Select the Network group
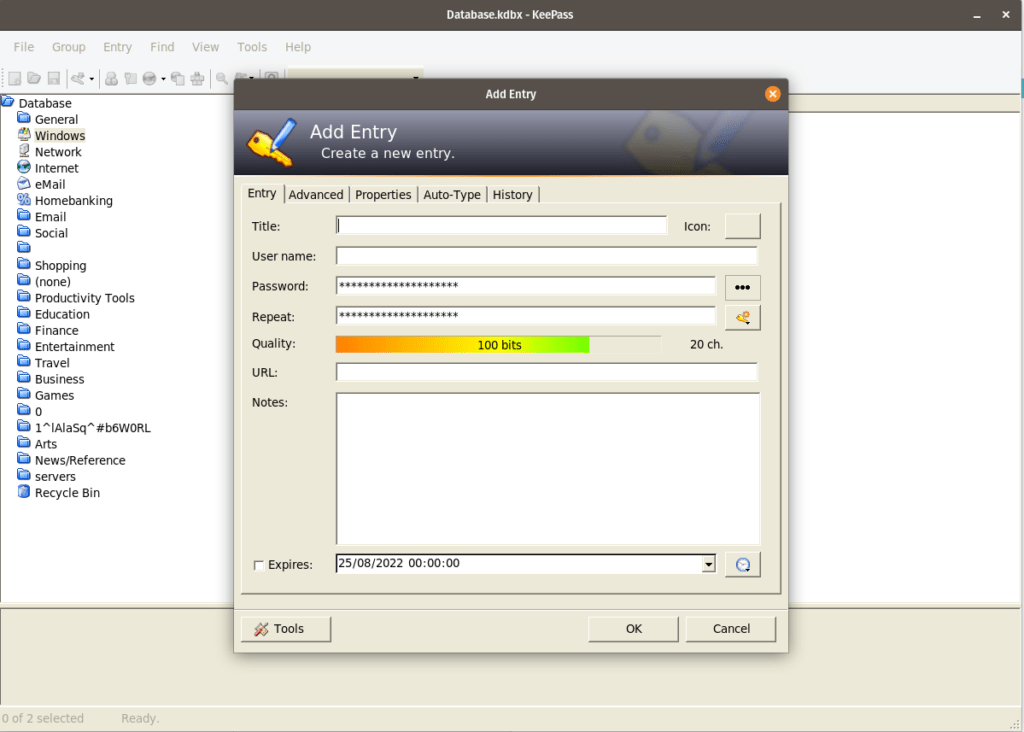 (x=58, y=152)
